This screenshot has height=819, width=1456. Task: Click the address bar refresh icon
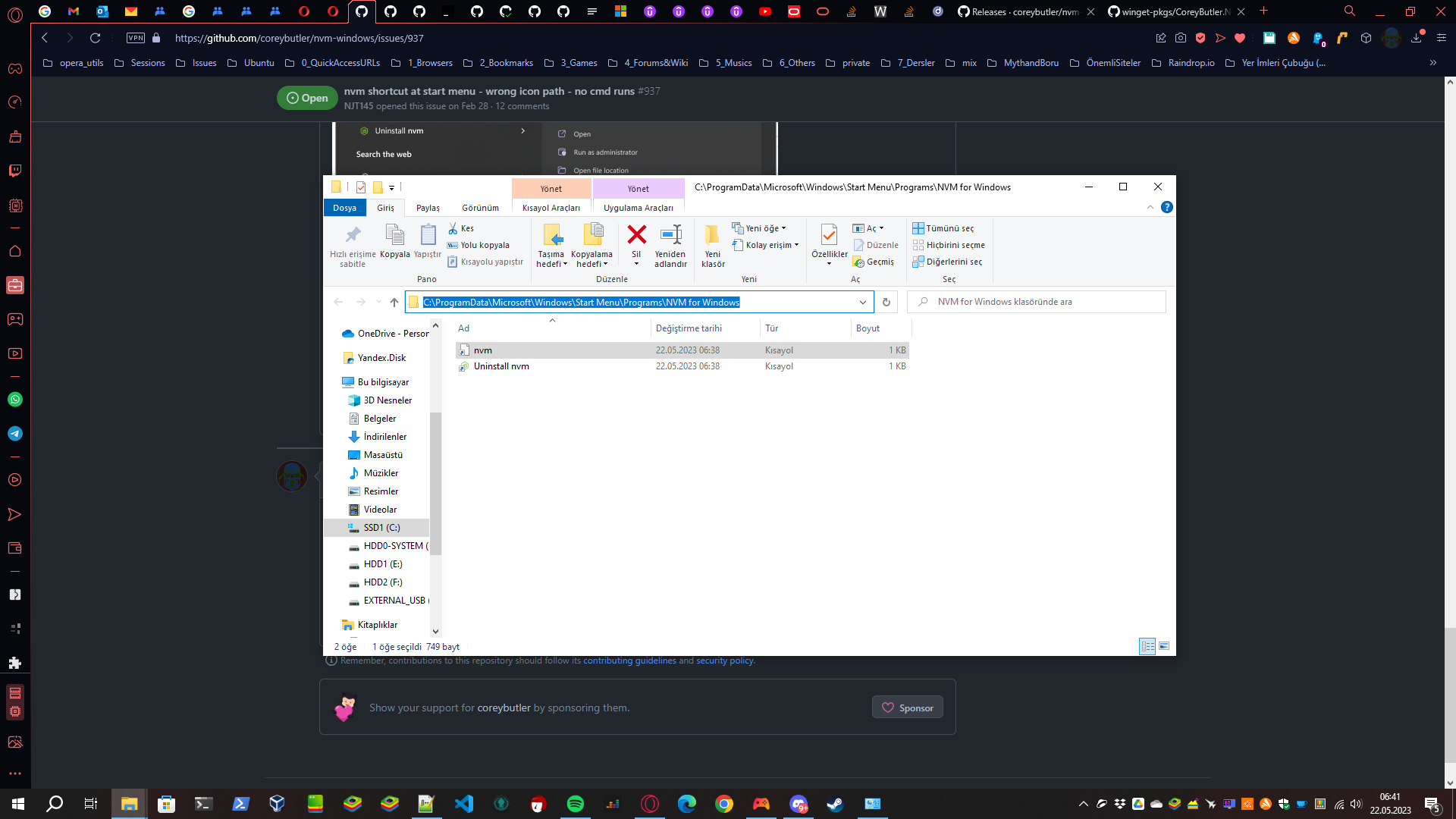[x=886, y=302]
